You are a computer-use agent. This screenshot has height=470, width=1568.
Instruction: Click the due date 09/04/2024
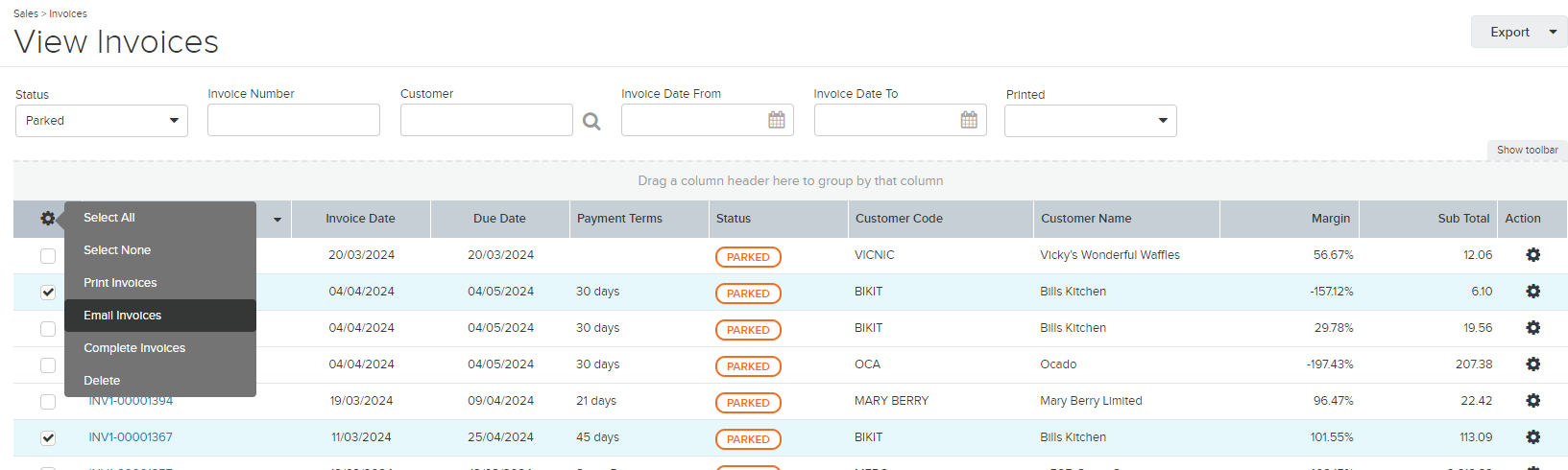500,401
